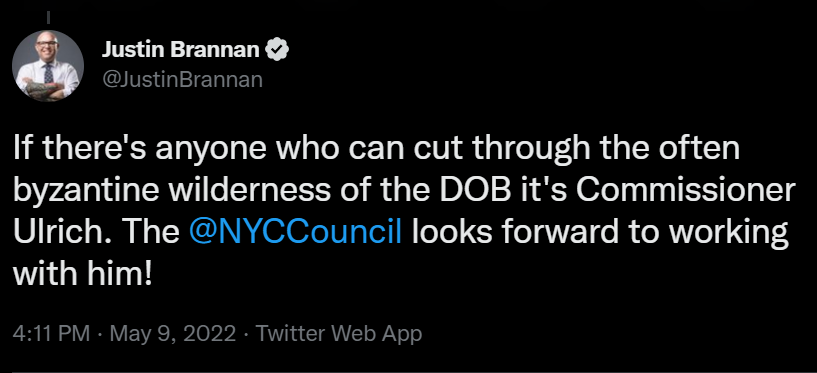Open the @JustinBrannan handle link
Image resolution: width=817 pixels, height=373 pixels.
pyautogui.click(x=182, y=80)
